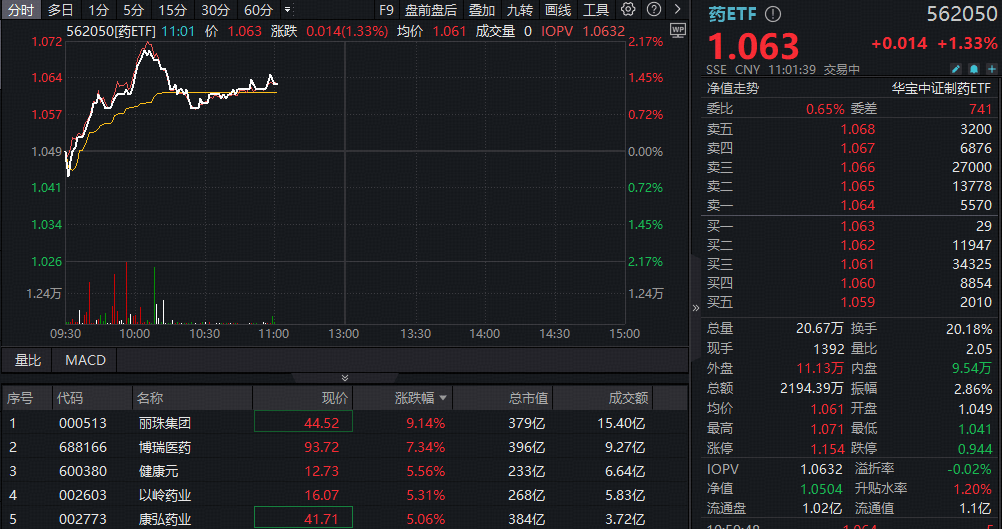Screen dimensions: 1002x529
Task: Toggle the 九转 indicator
Action: [520, 10]
